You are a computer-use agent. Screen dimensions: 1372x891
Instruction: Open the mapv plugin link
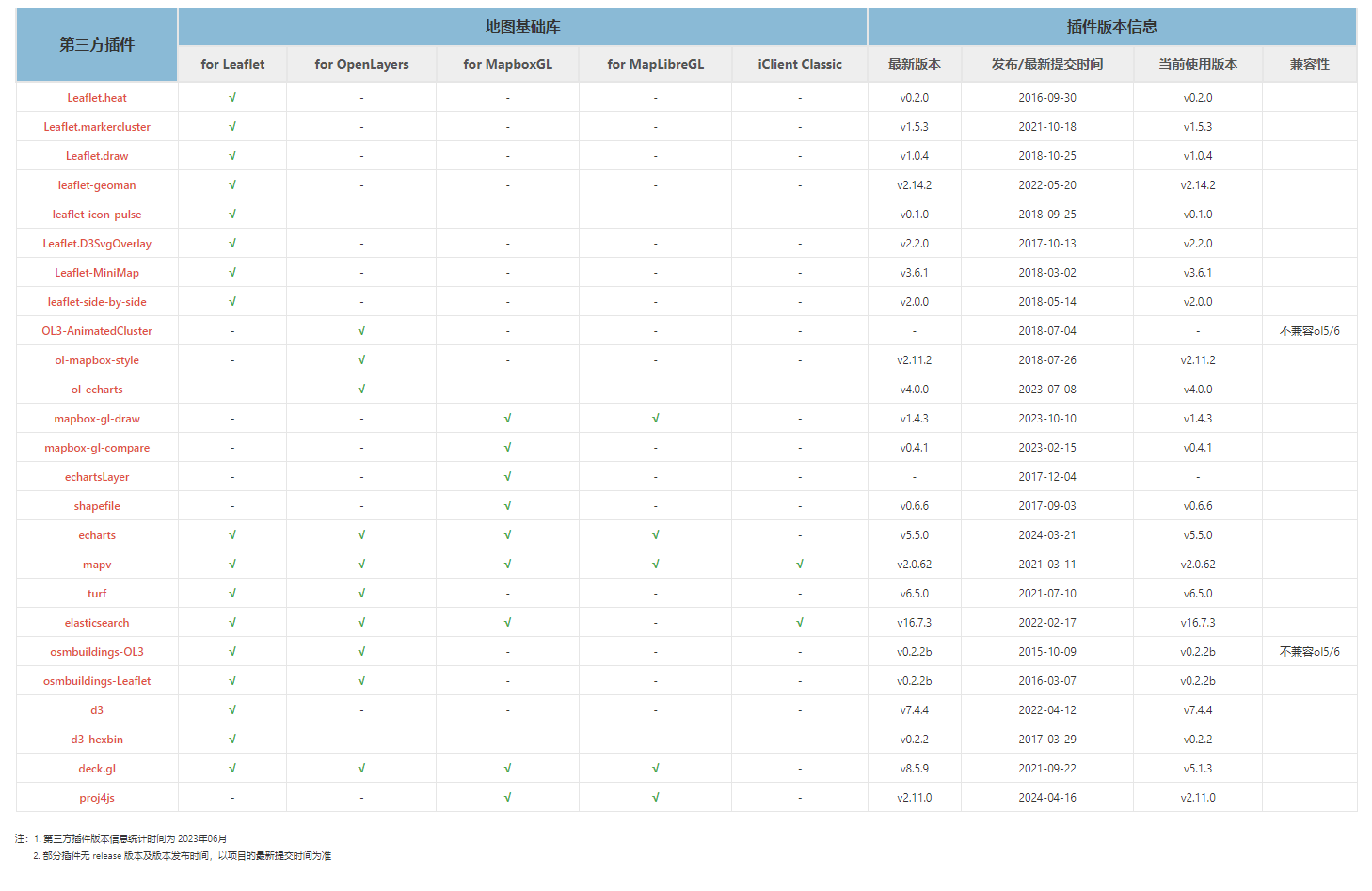coord(97,565)
